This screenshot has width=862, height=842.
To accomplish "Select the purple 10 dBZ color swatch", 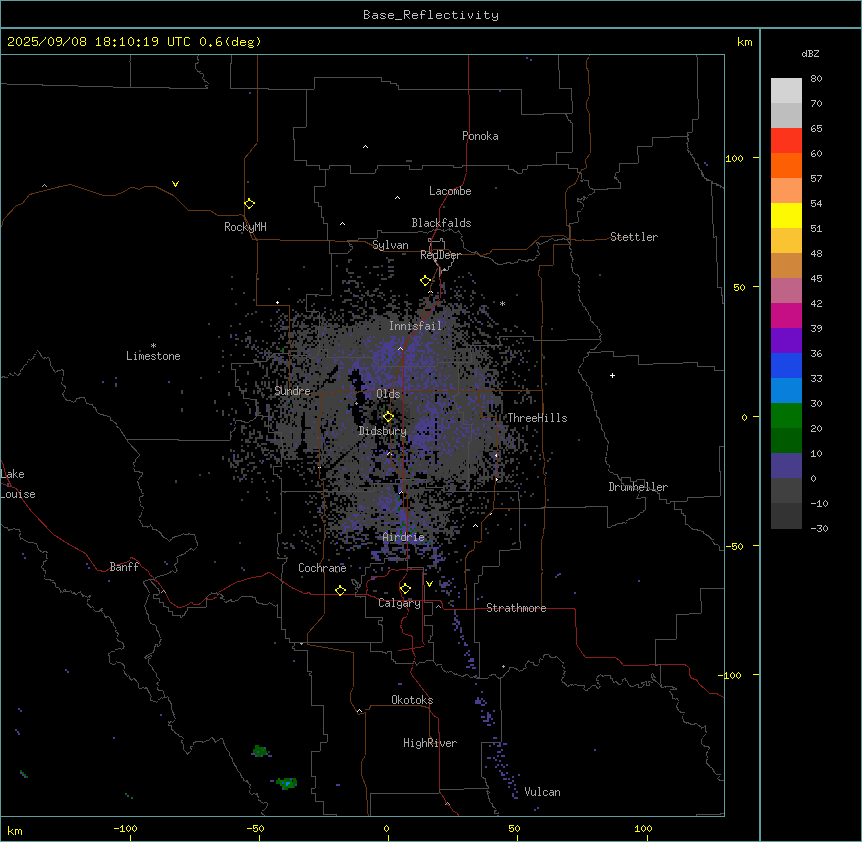I will pos(786,466).
